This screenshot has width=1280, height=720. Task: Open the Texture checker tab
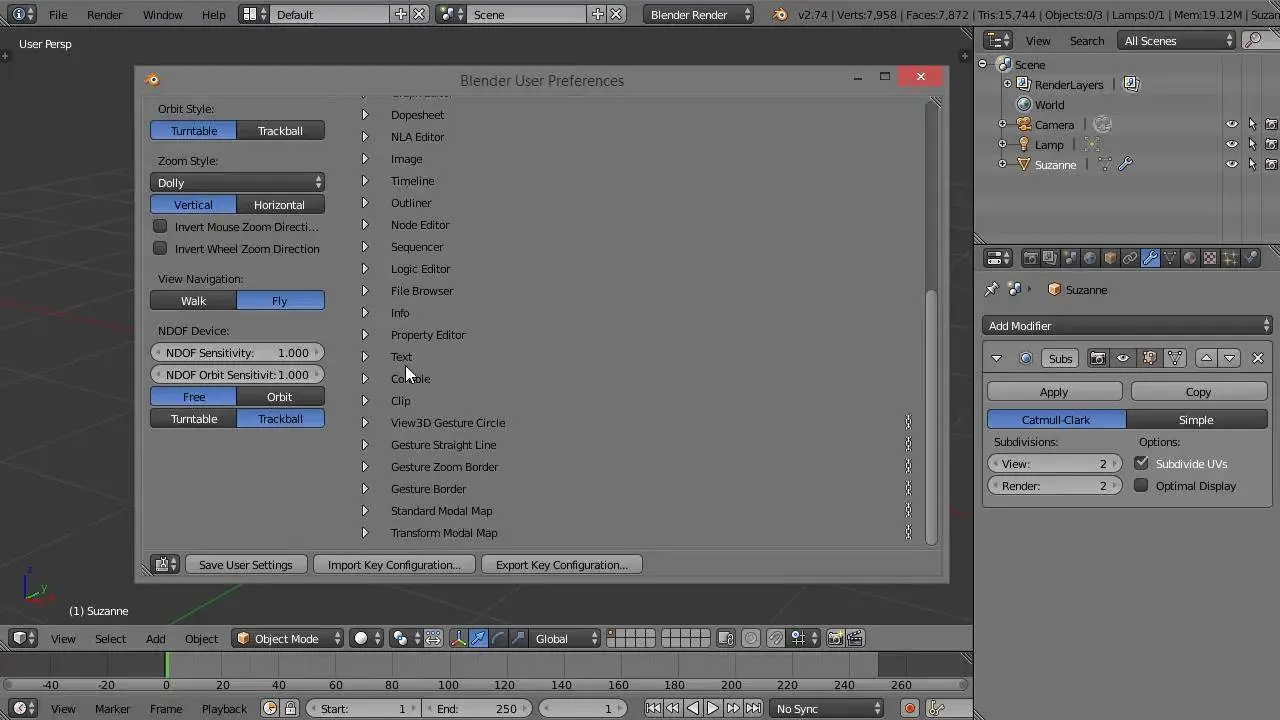1210,258
